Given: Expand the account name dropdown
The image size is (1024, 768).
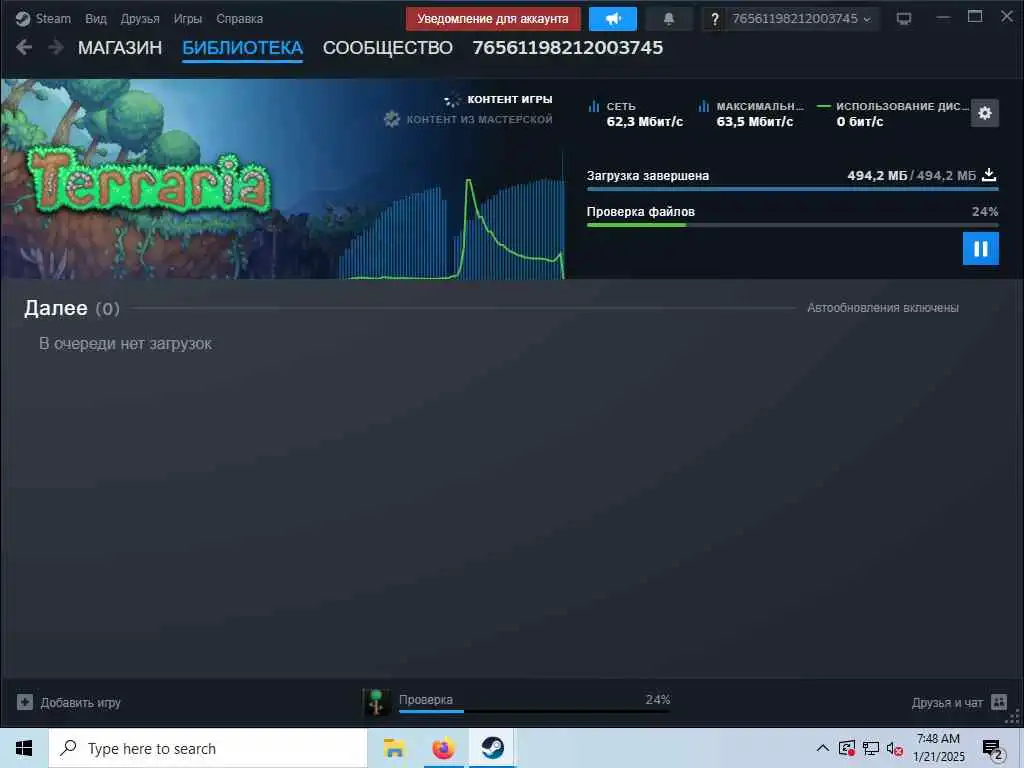Looking at the screenshot, I should coord(801,18).
